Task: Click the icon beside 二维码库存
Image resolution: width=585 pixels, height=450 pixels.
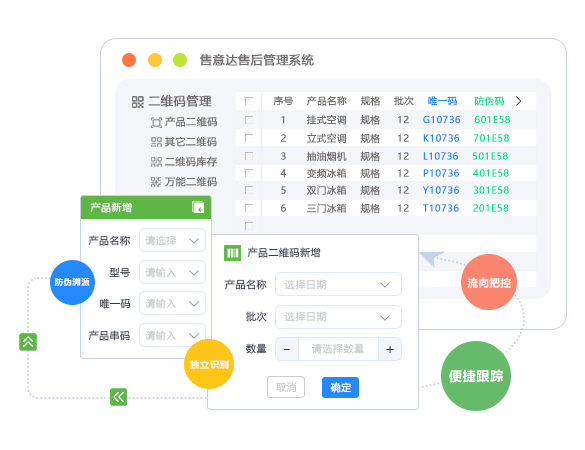Action: coord(156,162)
